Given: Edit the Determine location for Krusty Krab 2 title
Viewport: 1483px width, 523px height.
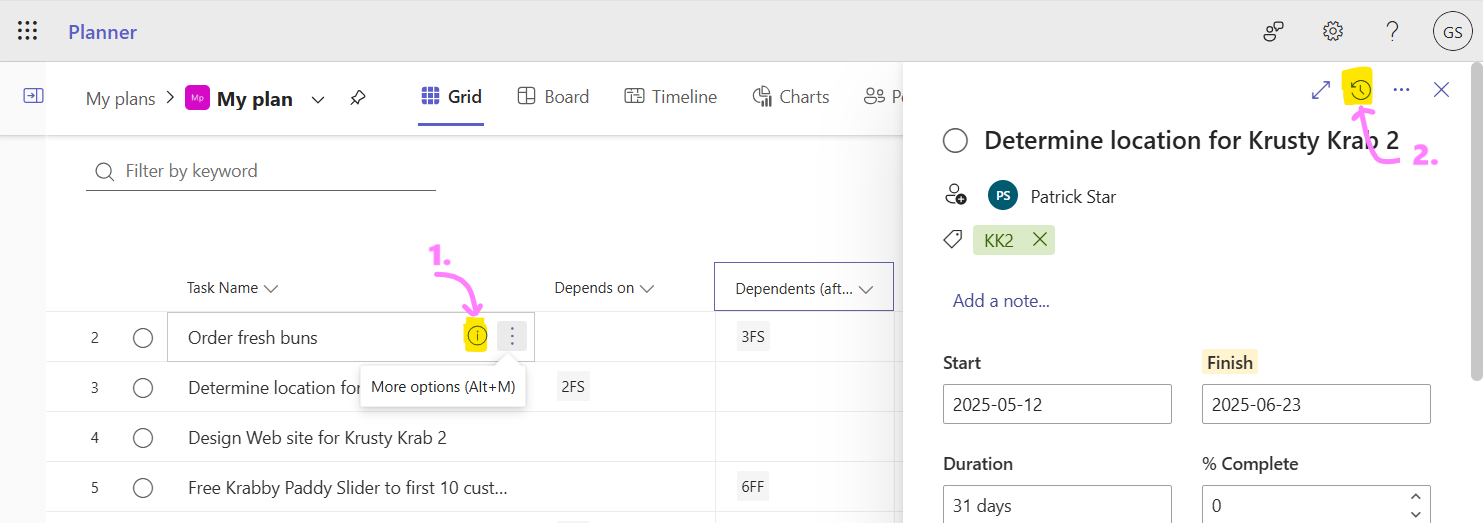Looking at the screenshot, I should (1192, 140).
